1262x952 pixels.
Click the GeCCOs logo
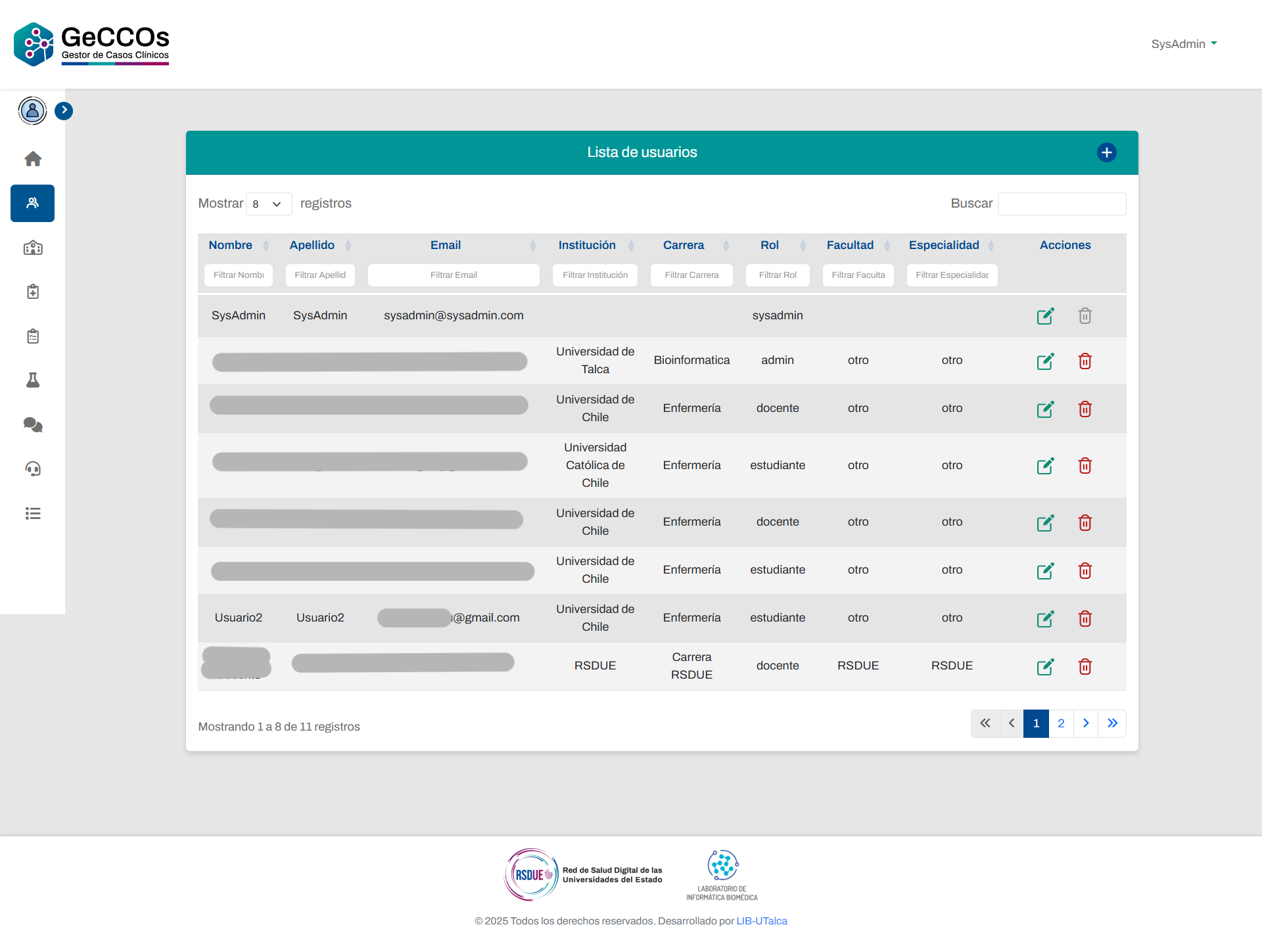91,44
